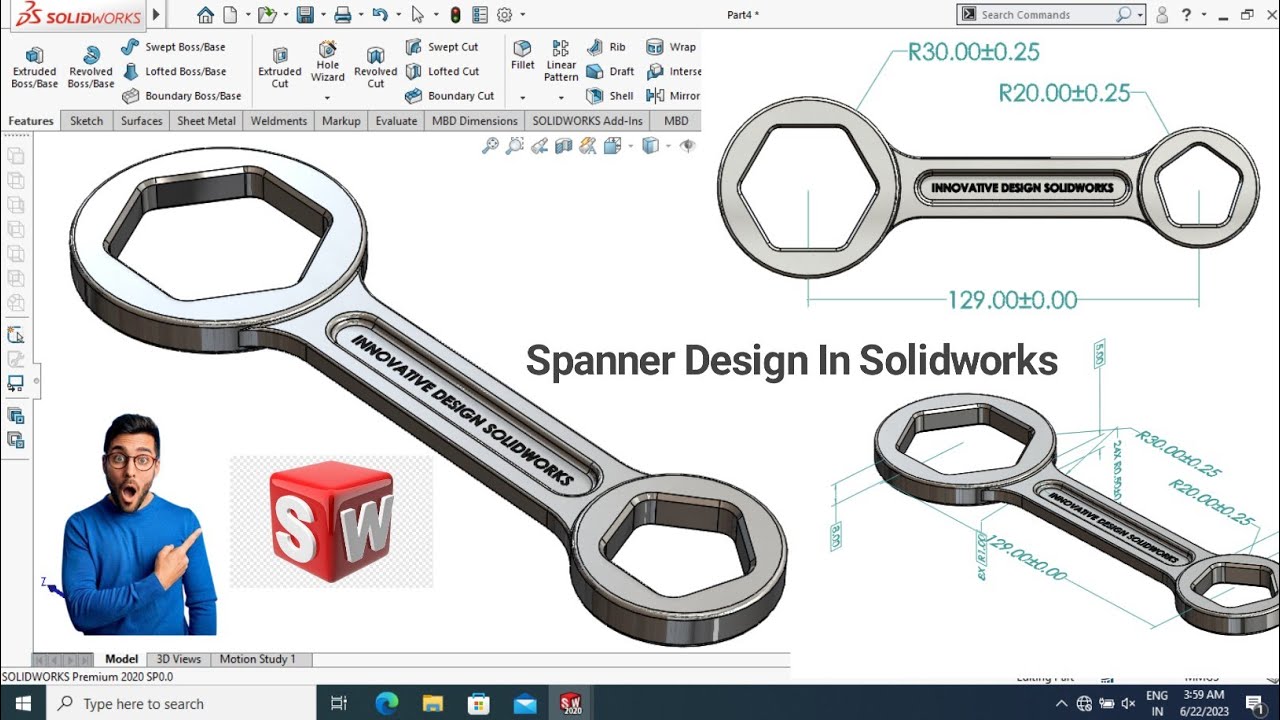Switch to the 3D Views bottom tab

click(x=179, y=659)
